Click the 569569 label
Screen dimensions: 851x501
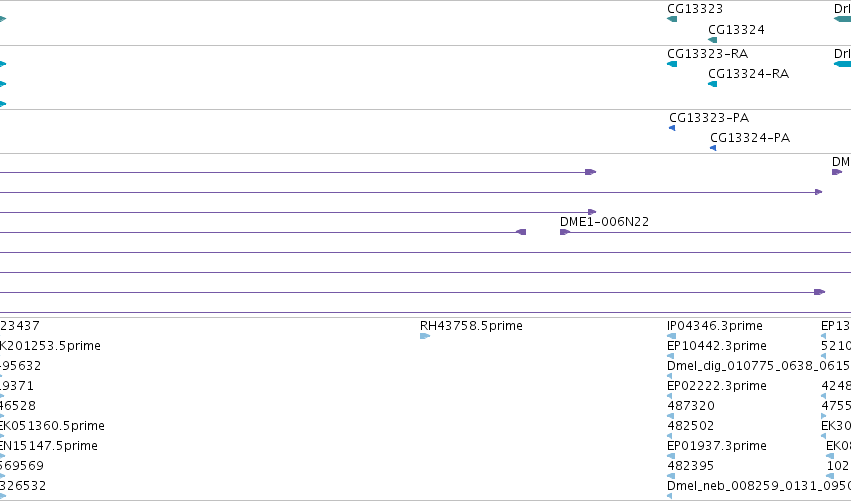tap(22, 466)
